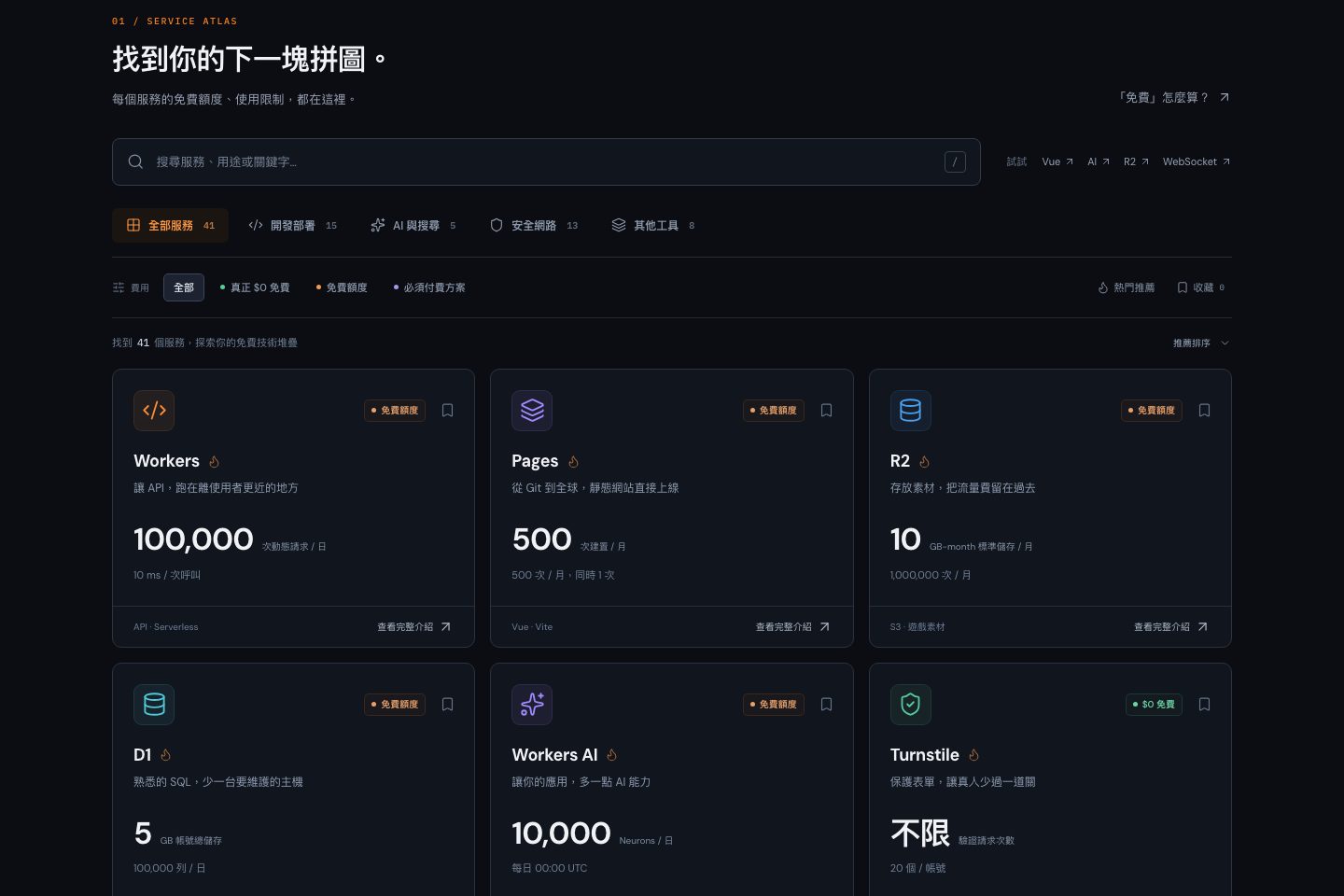
Task: Toggle 熱門推薦 filter
Action: click(1127, 287)
